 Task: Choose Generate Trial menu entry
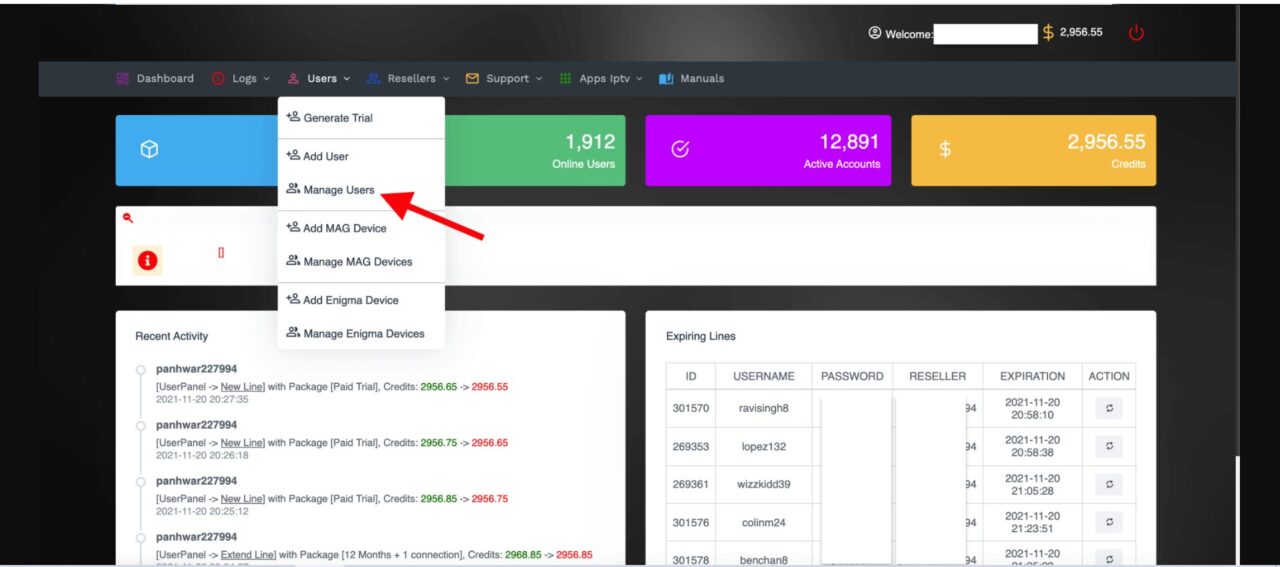tap(337, 118)
